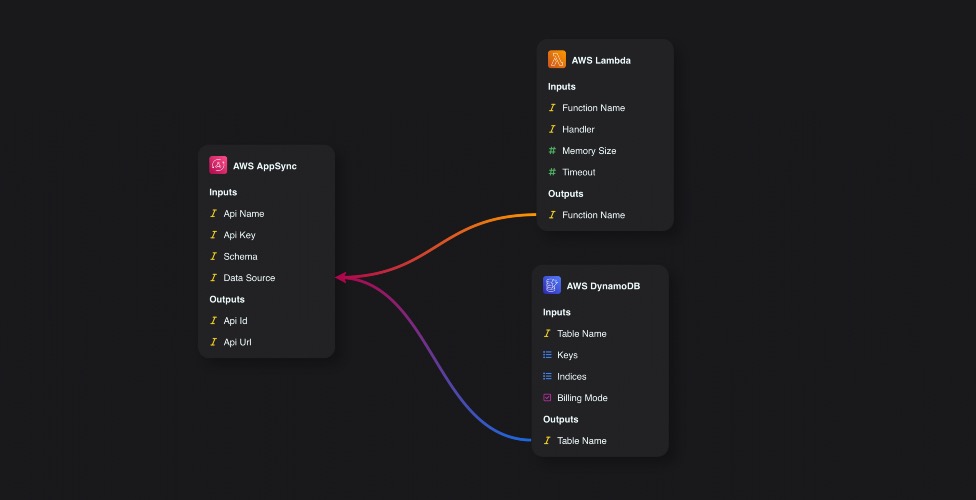
Task: Click DynamoDB's input Table Name label
Action: click(581, 334)
